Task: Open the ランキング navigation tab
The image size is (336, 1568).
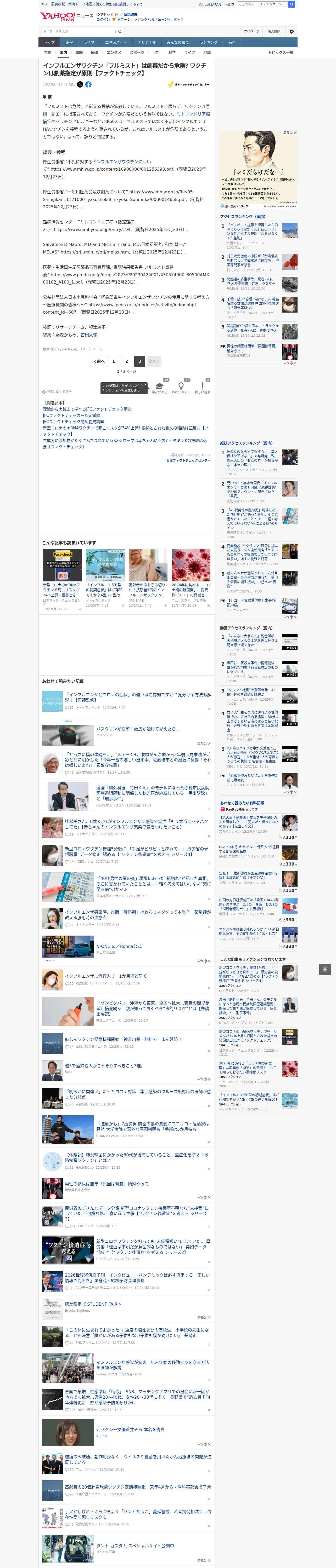Action: tap(209, 43)
